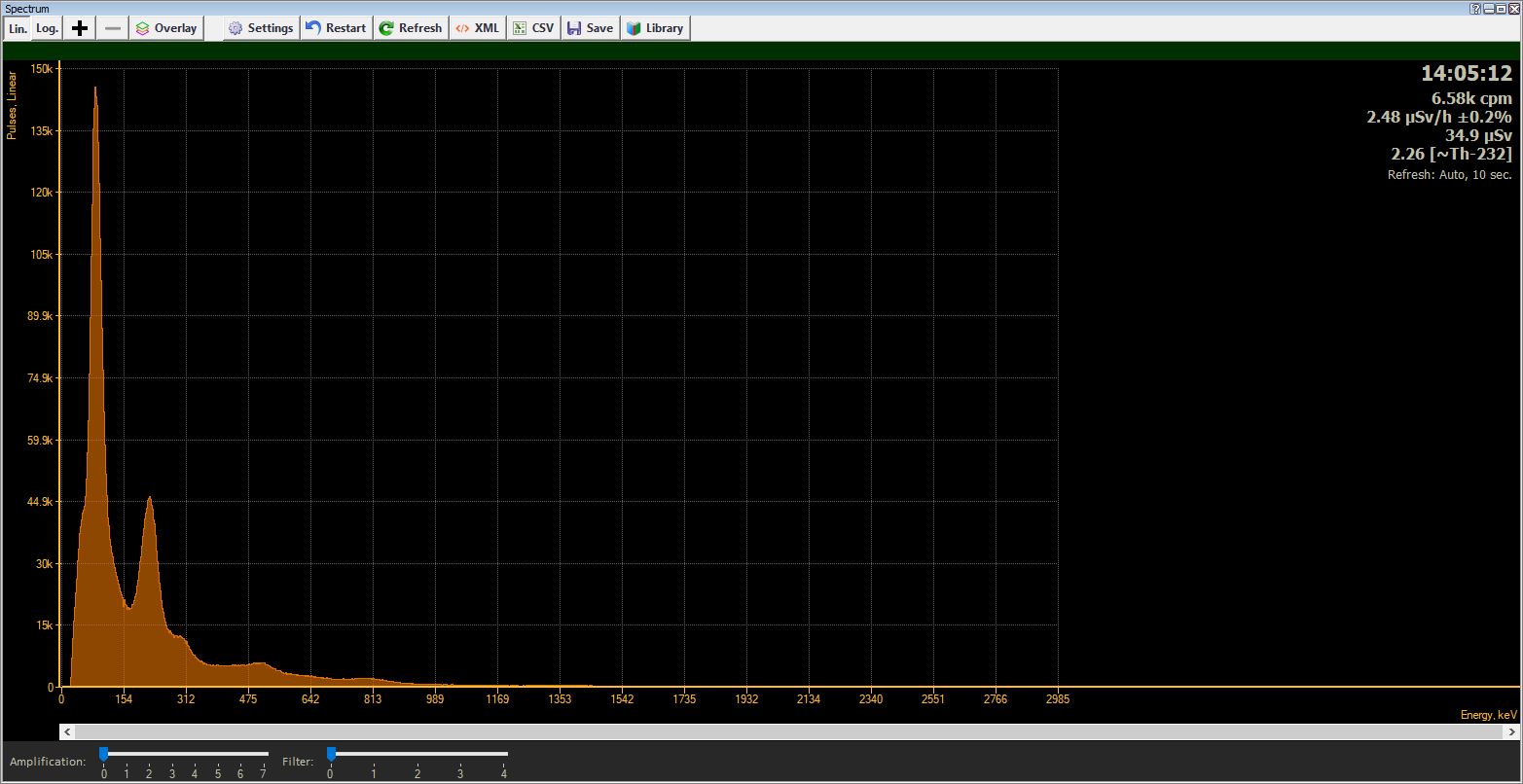Click the help question mark button

[1476, 8]
